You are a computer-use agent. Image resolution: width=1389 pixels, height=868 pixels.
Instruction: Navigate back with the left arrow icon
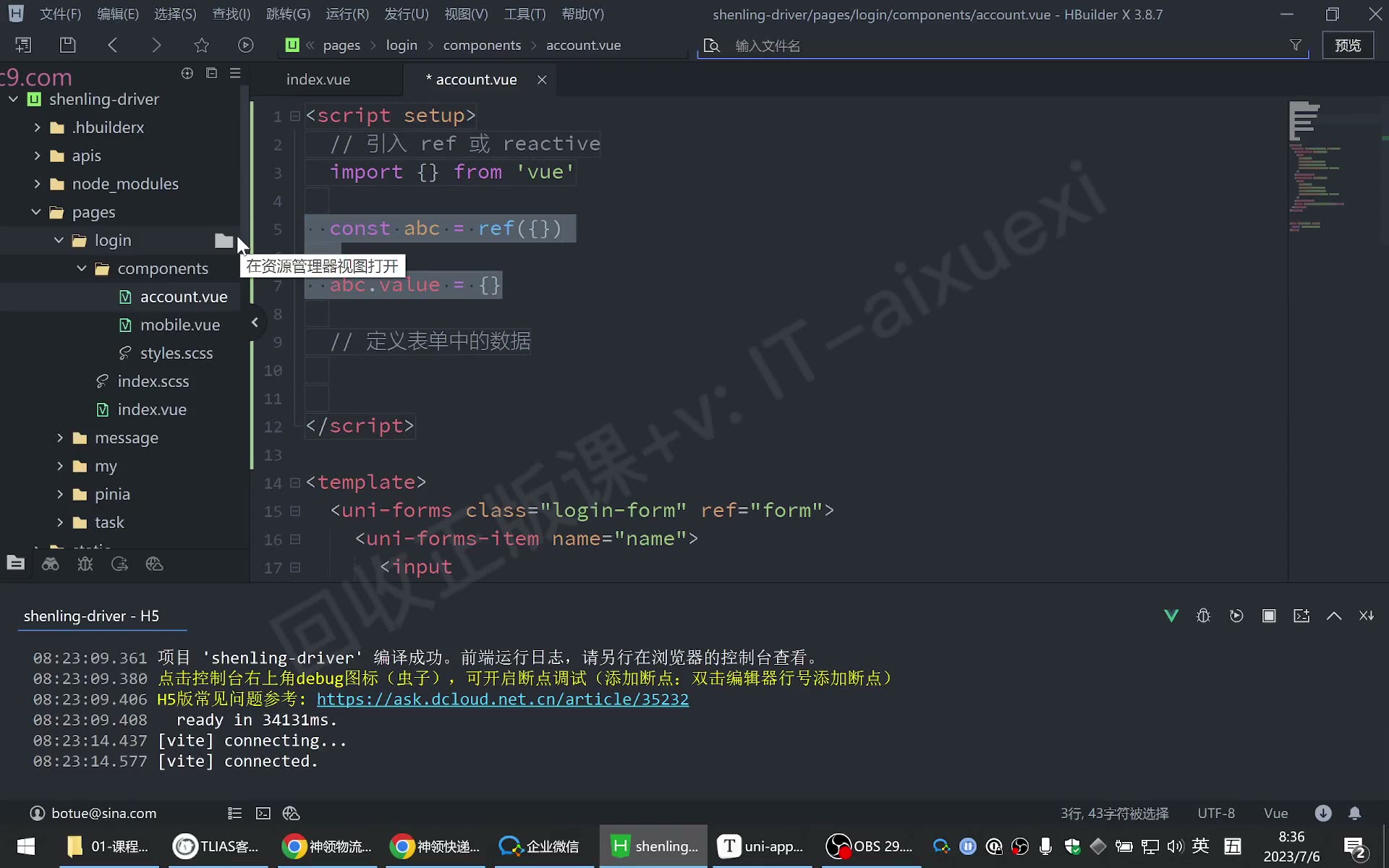pyautogui.click(x=112, y=45)
